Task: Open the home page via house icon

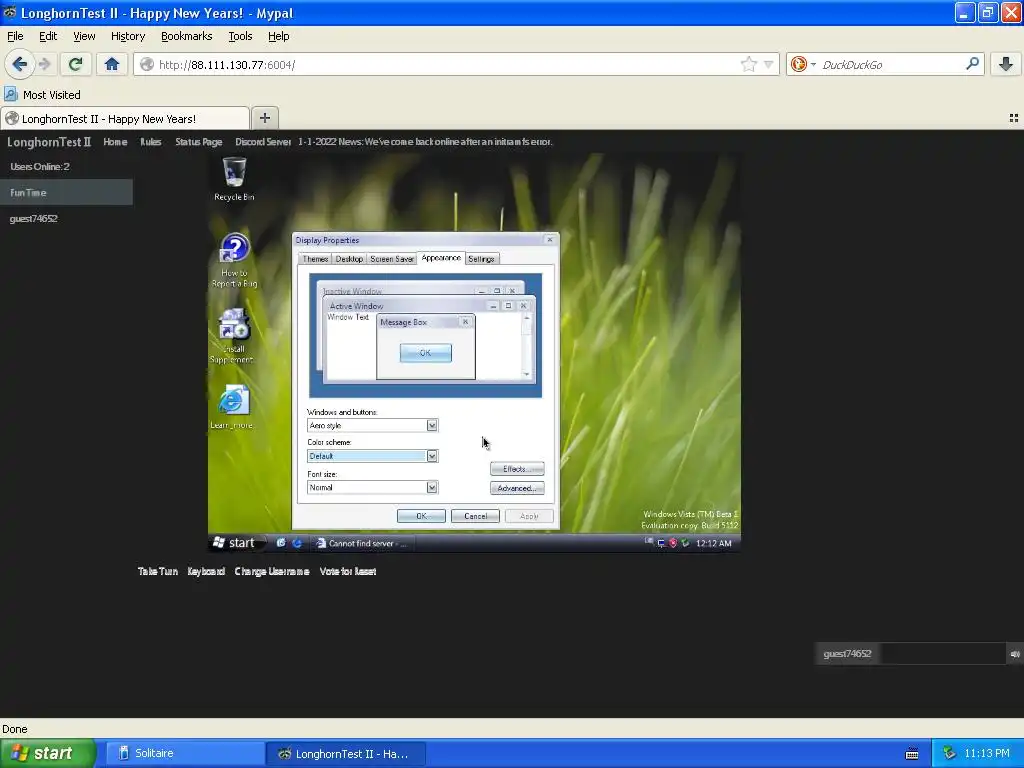Action: (x=112, y=64)
